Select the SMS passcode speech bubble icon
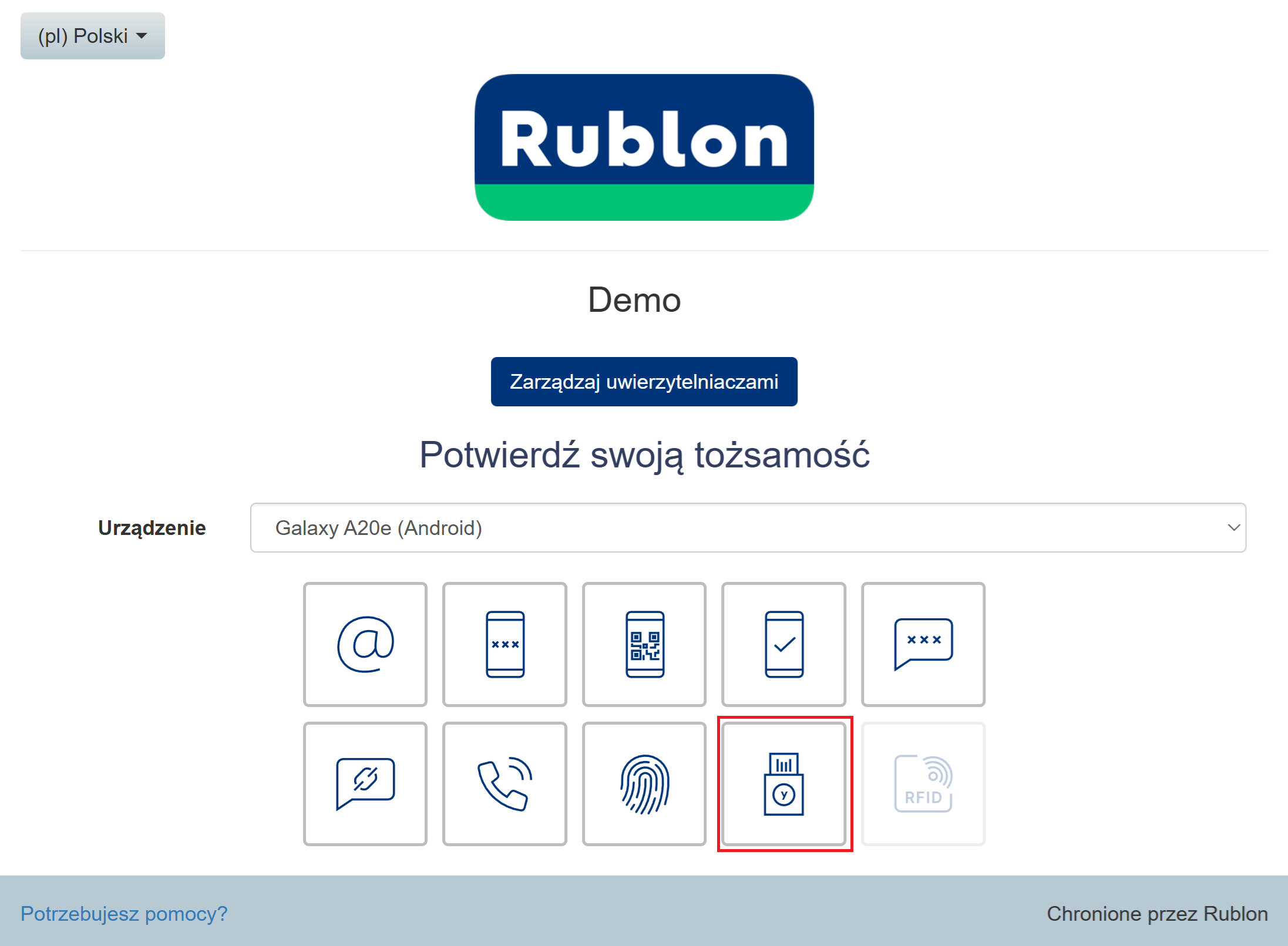1288x946 pixels. (x=923, y=644)
